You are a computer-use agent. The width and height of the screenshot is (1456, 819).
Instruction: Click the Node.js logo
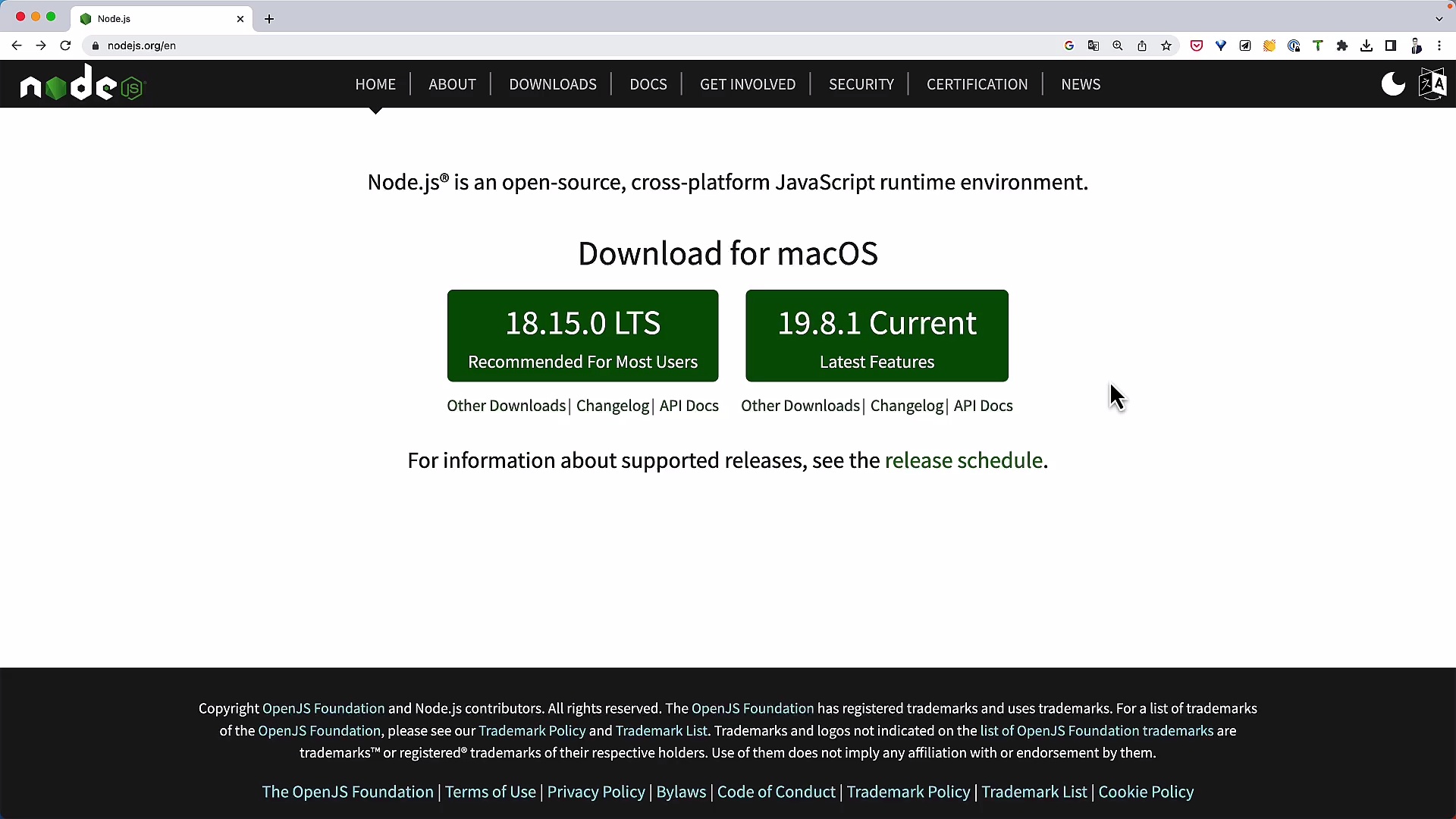(82, 84)
